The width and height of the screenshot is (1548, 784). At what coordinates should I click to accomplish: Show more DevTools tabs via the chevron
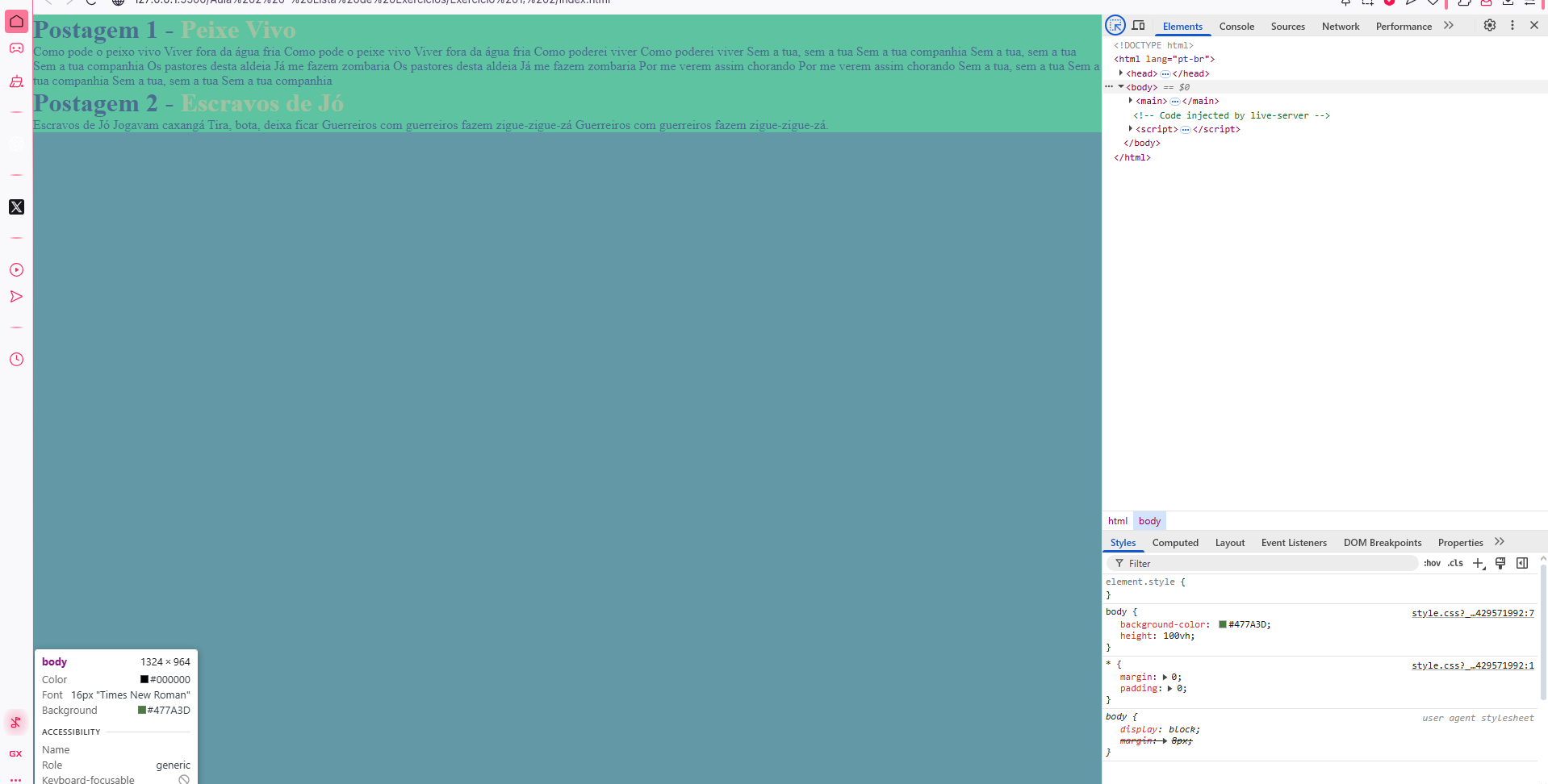pyautogui.click(x=1449, y=25)
